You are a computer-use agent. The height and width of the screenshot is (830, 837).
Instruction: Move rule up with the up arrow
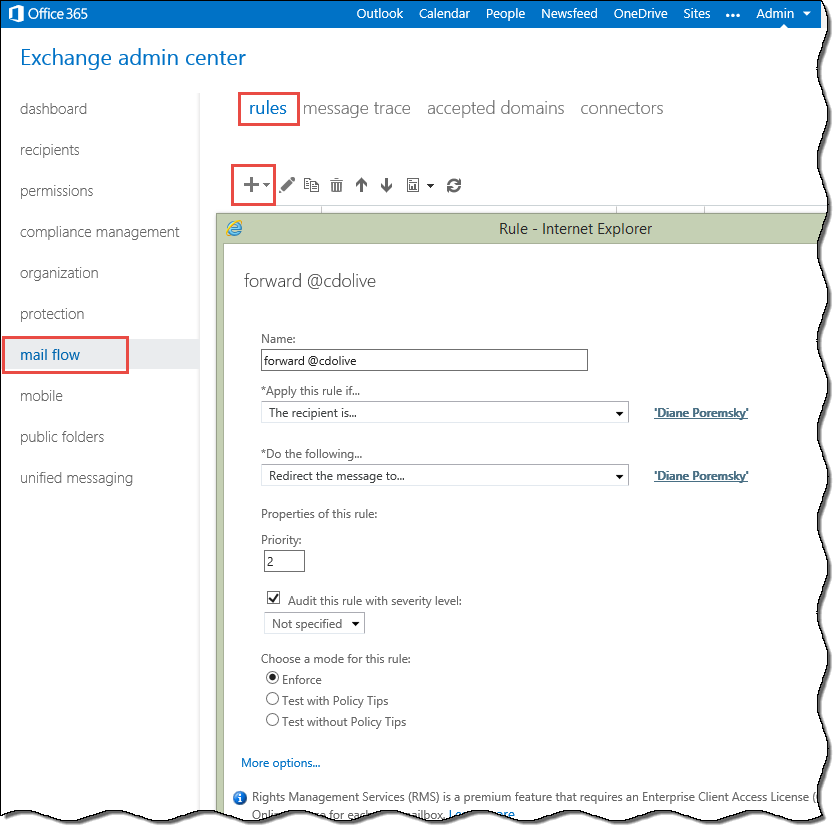point(361,185)
